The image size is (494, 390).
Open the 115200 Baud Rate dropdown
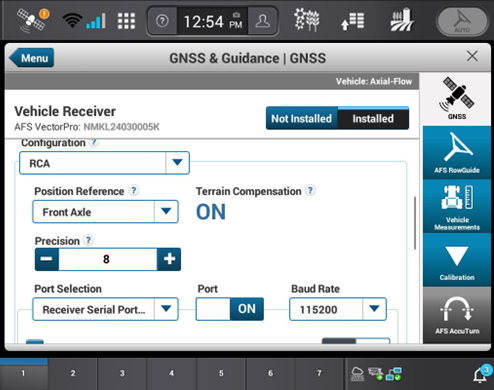pos(338,309)
